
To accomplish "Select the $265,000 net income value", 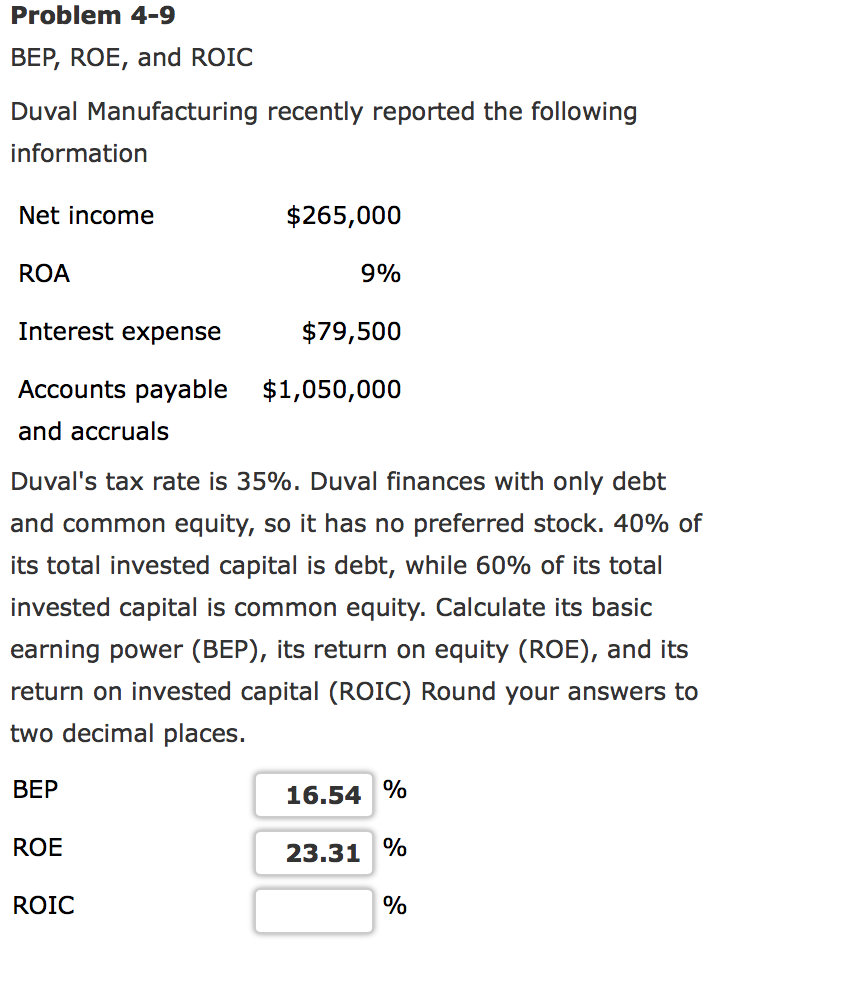I will (x=343, y=216).
